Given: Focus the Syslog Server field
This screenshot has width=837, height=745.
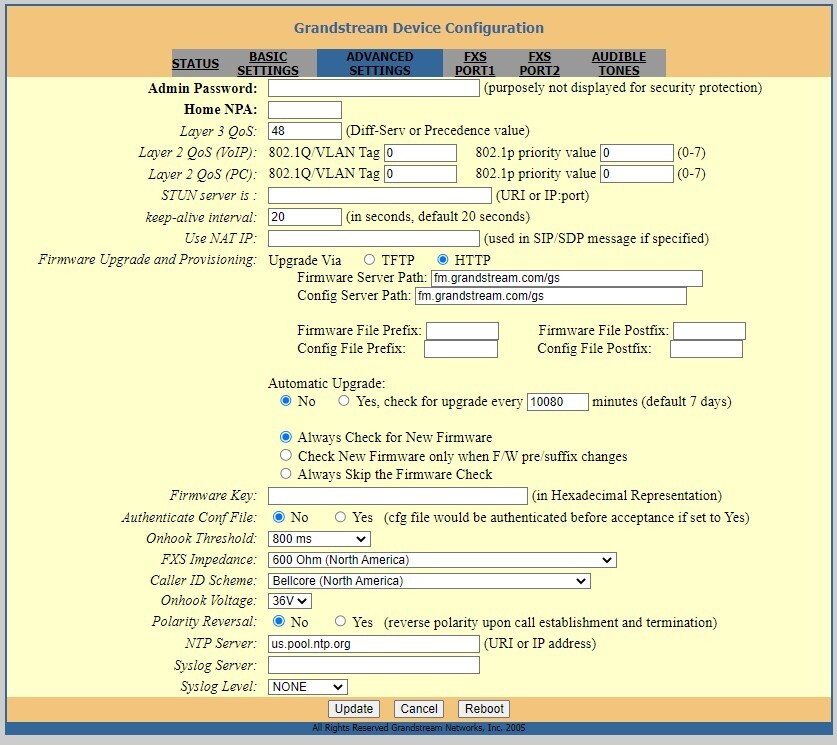Looking at the screenshot, I should 374,665.
